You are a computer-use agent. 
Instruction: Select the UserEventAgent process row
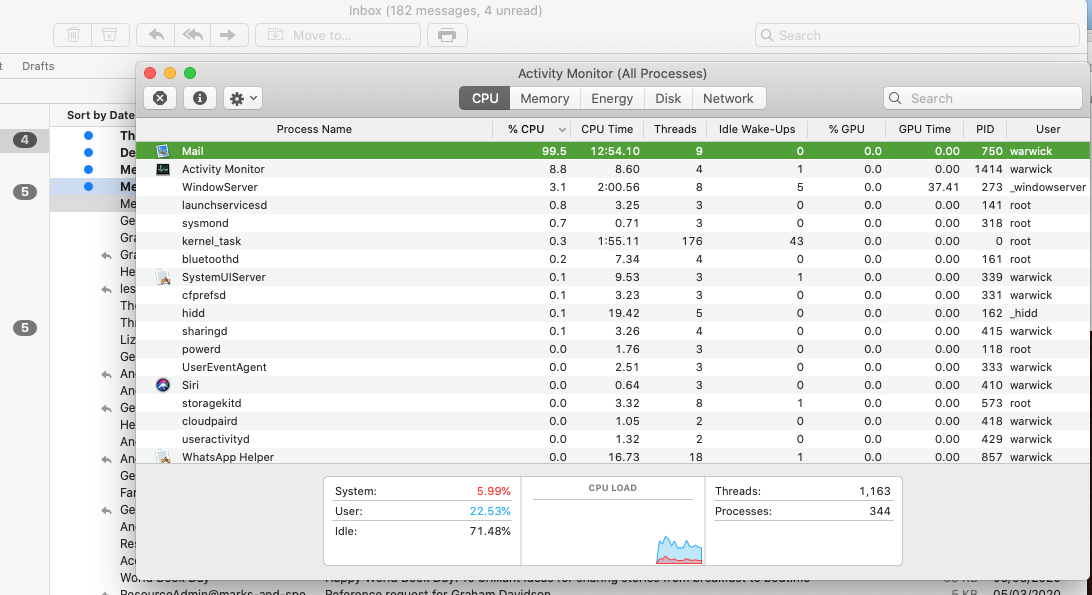click(x=613, y=368)
